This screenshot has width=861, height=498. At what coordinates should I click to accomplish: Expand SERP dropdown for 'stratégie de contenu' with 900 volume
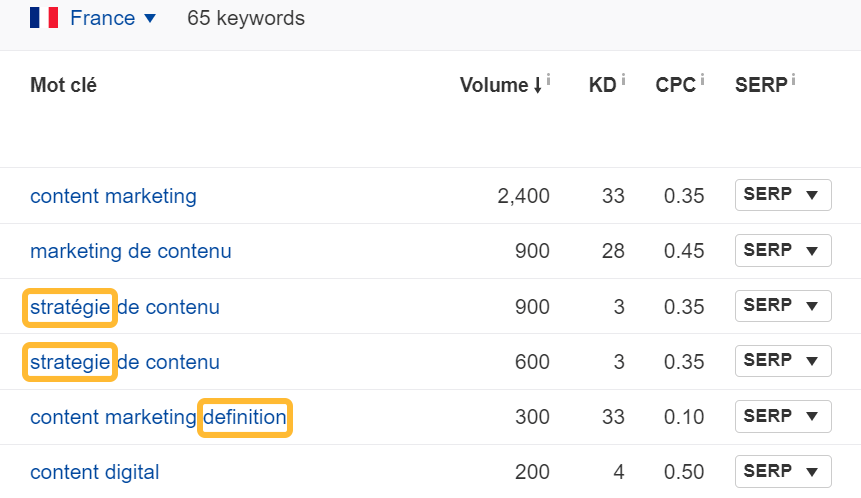click(x=783, y=306)
